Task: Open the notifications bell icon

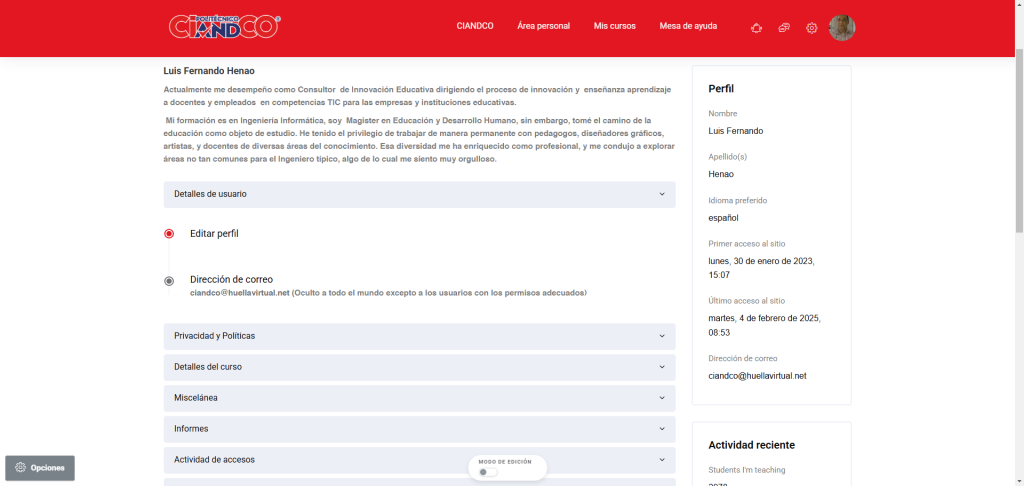Action: tap(756, 27)
